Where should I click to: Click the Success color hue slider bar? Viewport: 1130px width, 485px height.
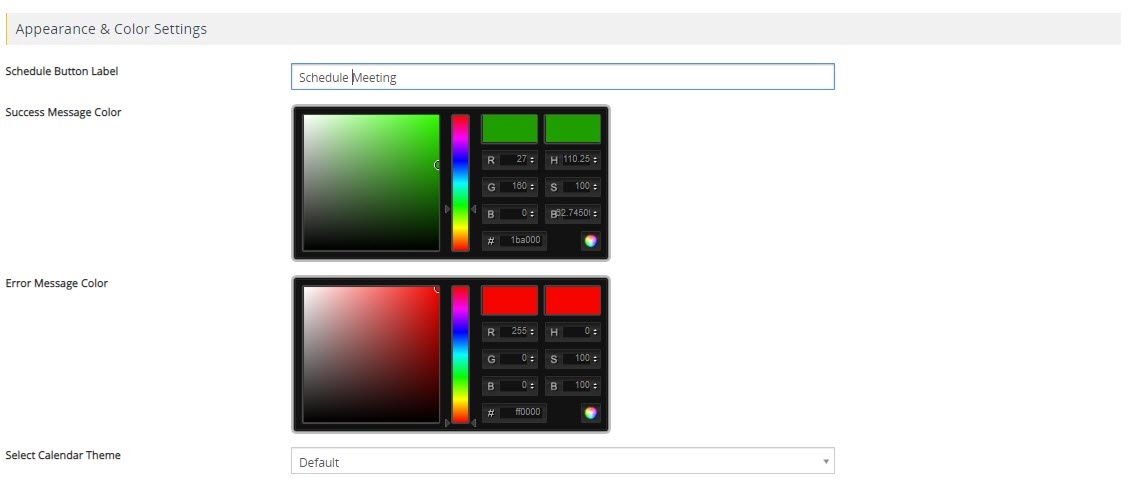[460, 183]
